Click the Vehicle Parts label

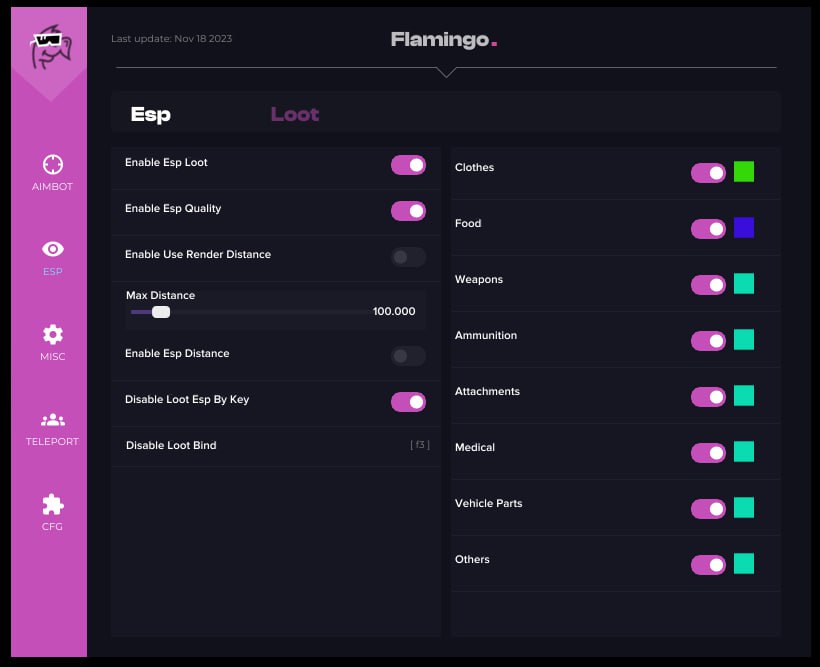[x=488, y=503]
